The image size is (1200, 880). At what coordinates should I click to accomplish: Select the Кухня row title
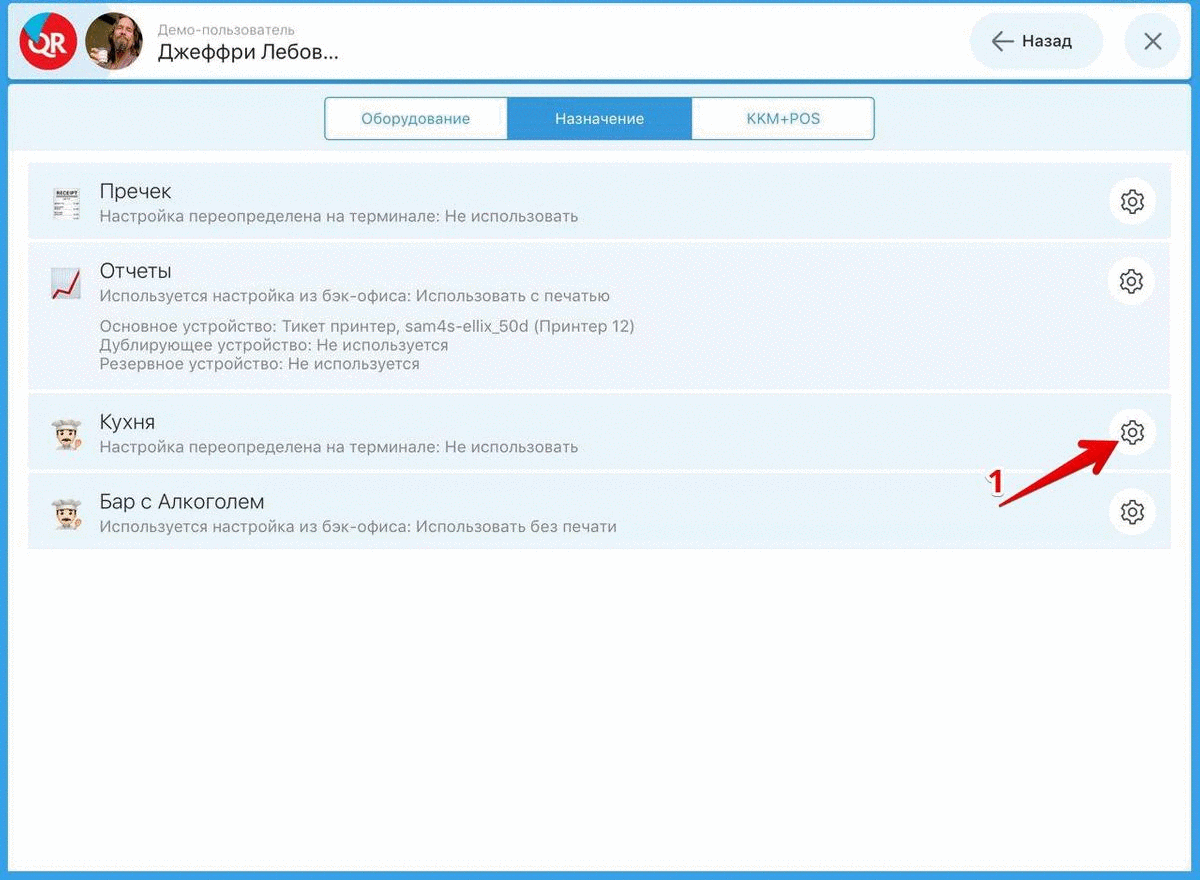(x=127, y=422)
